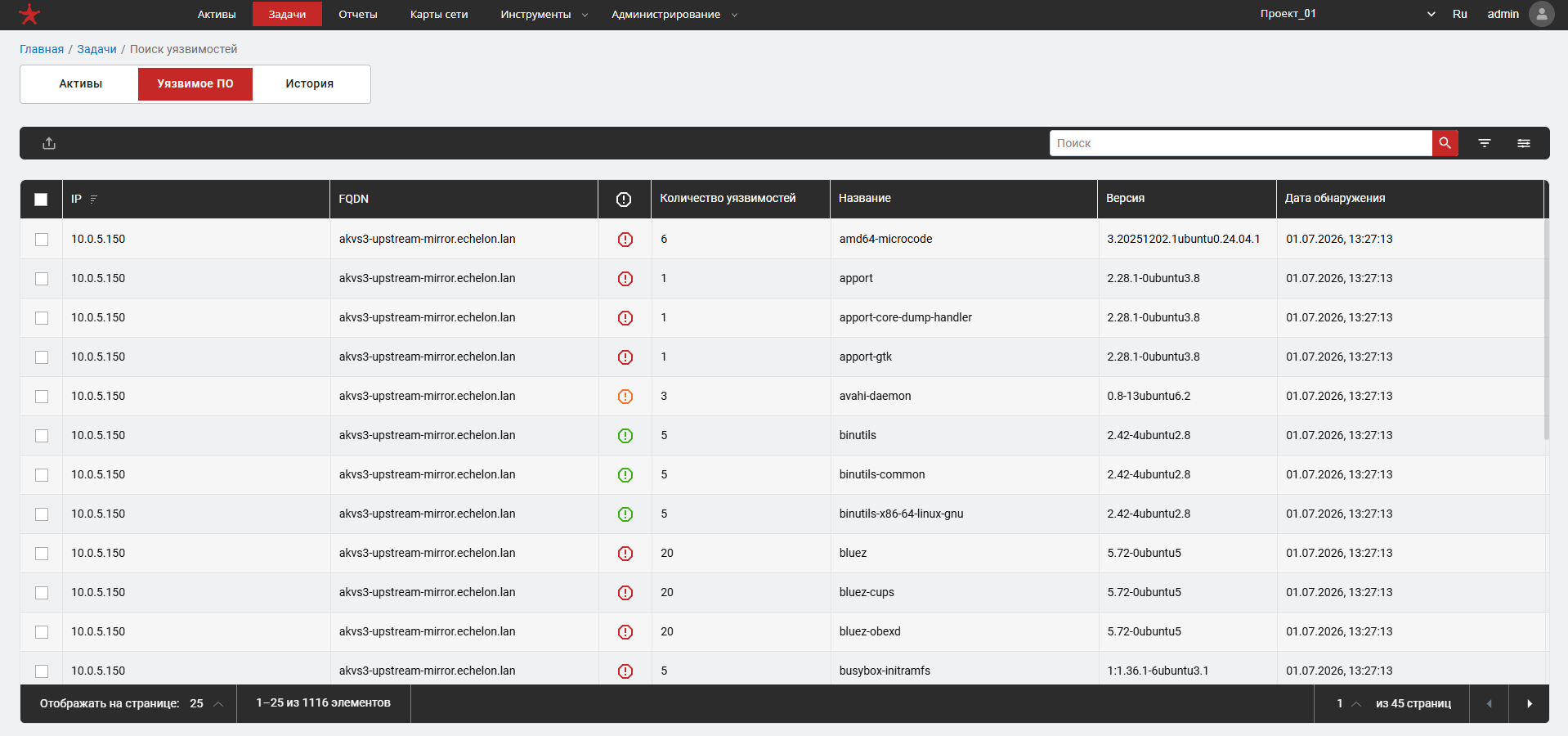The image size is (1568, 736).
Task: Sort by IP column sort icon
Action: coord(94,199)
